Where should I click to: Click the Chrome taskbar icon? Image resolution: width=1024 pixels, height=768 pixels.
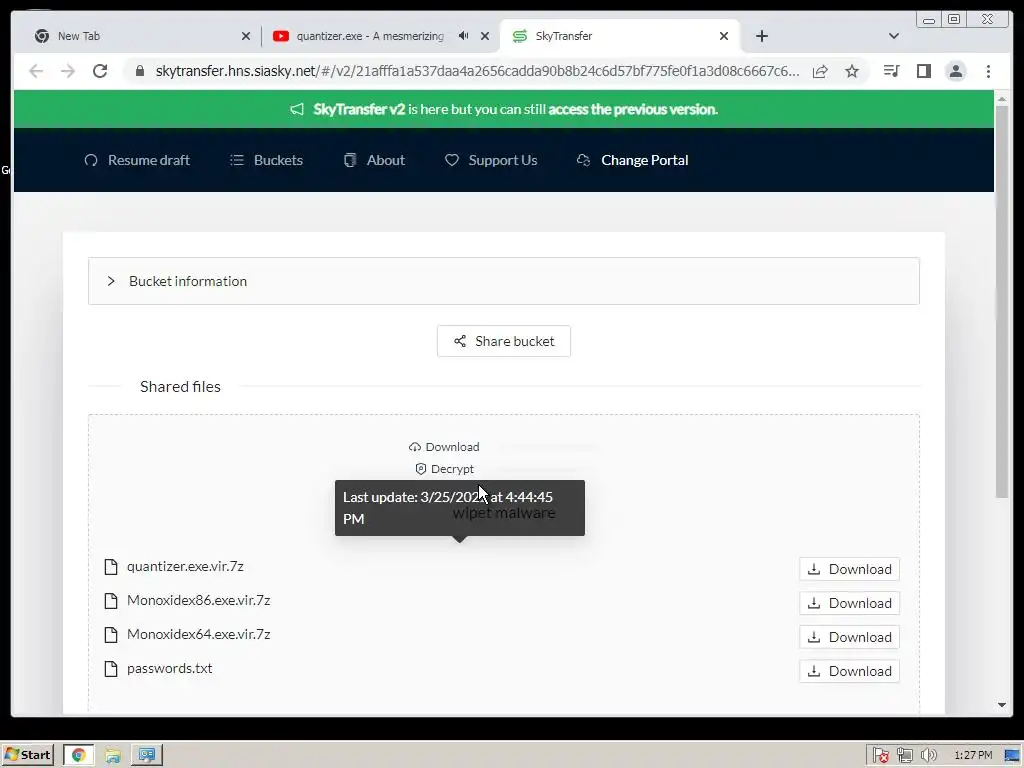click(78, 755)
